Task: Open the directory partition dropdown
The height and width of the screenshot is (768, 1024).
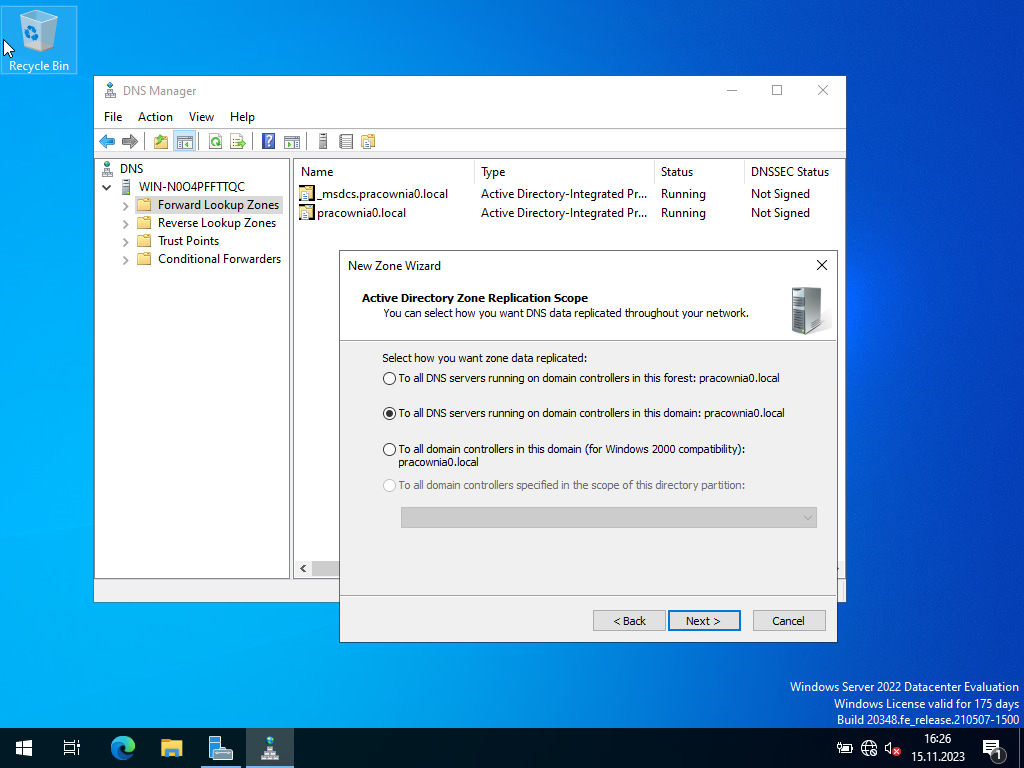Action: pos(609,517)
